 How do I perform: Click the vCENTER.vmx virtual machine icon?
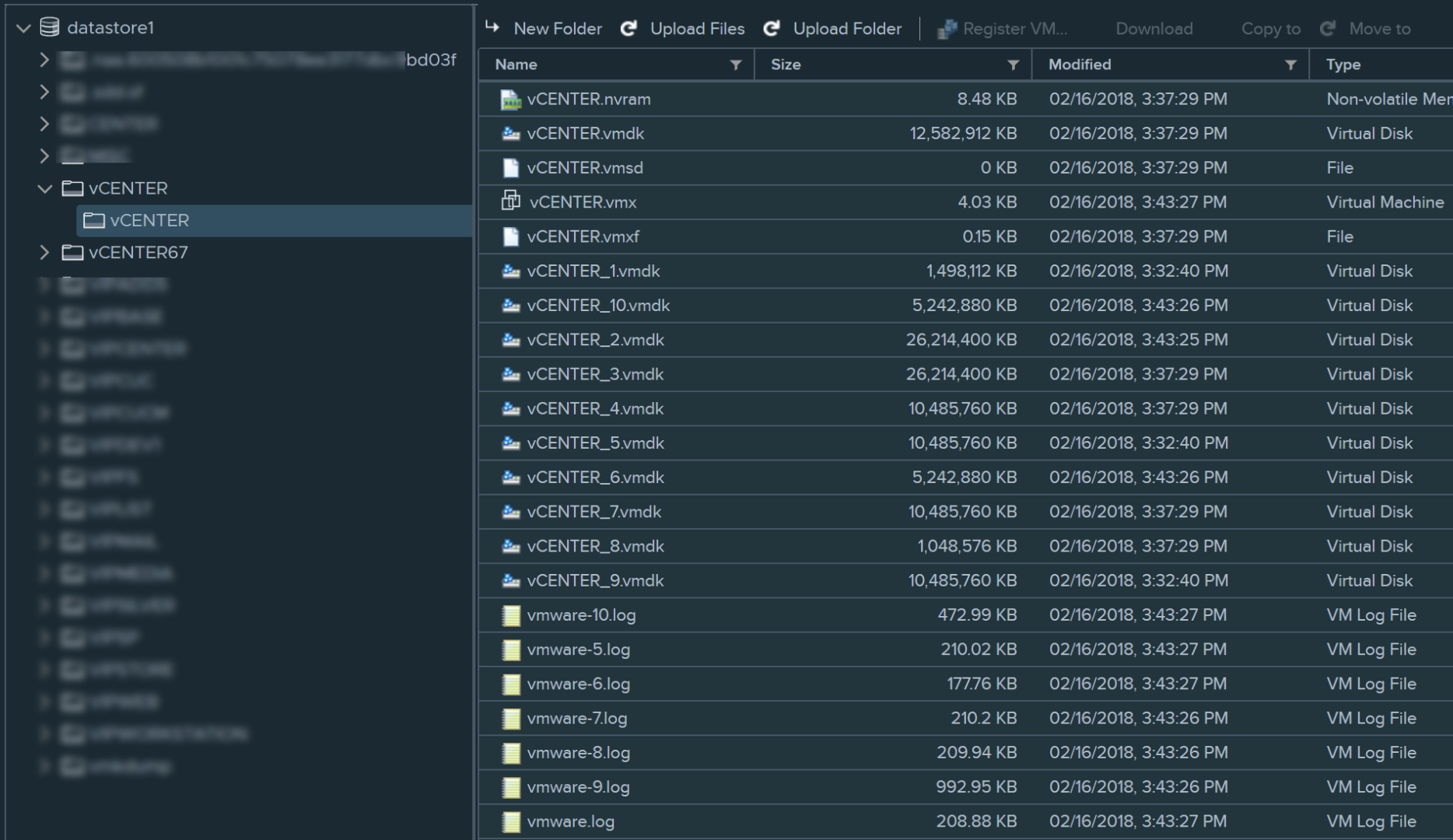[x=511, y=201]
